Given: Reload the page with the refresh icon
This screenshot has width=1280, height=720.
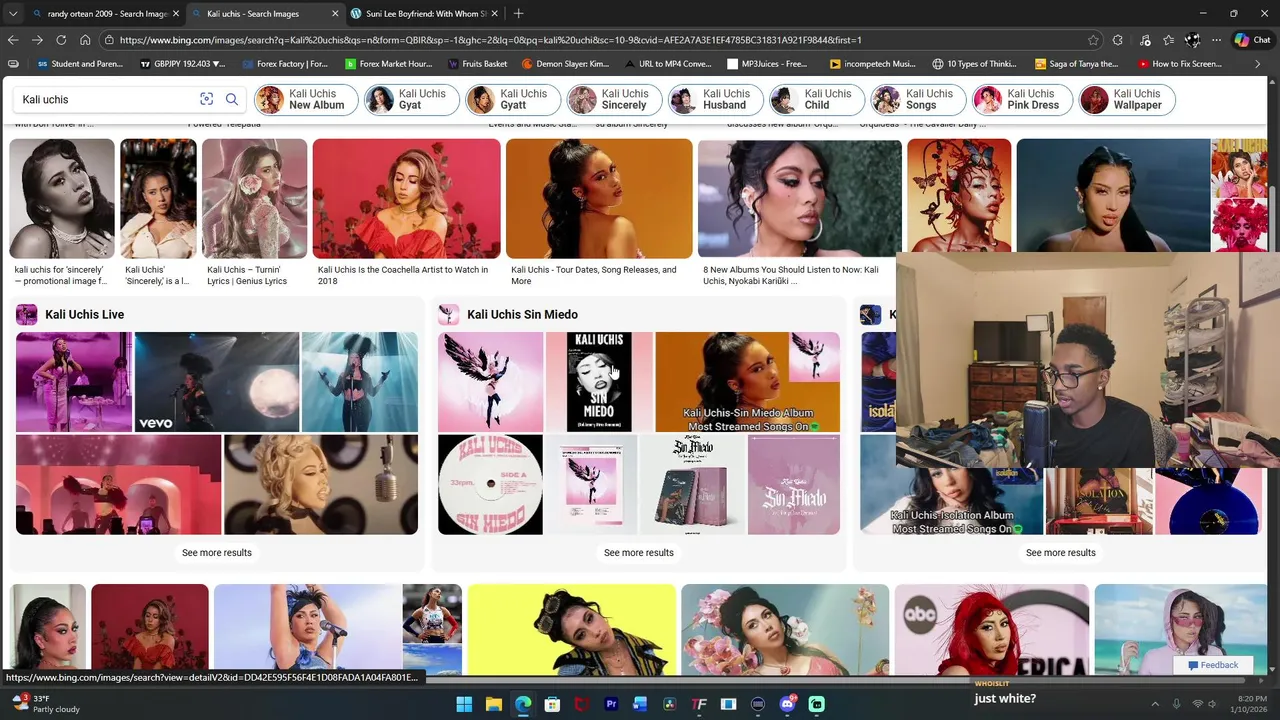Looking at the screenshot, I should [61, 40].
